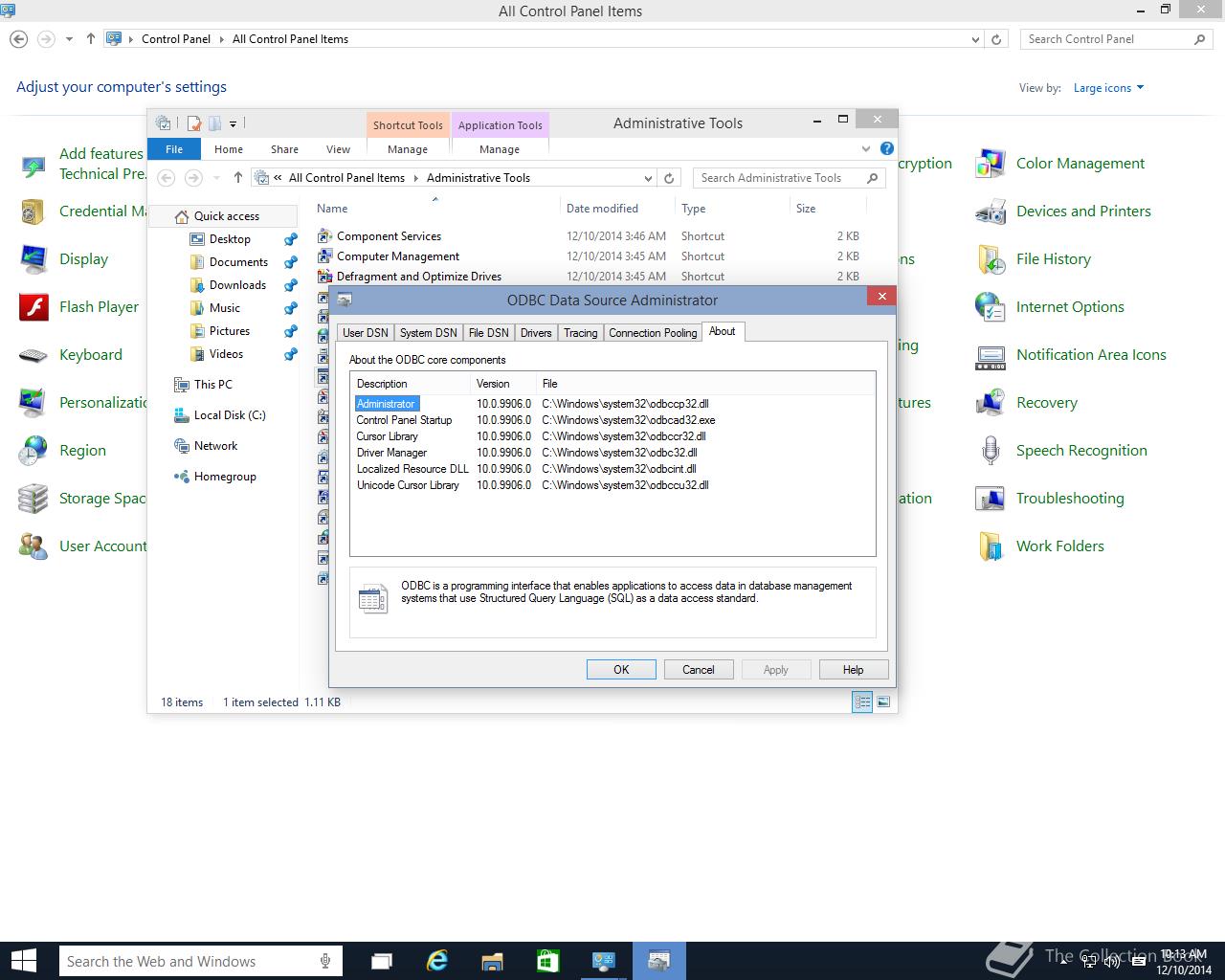This screenshot has height=980, width=1225.
Task: Click the Help button in ODBC dialog
Action: [x=853, y=670]
